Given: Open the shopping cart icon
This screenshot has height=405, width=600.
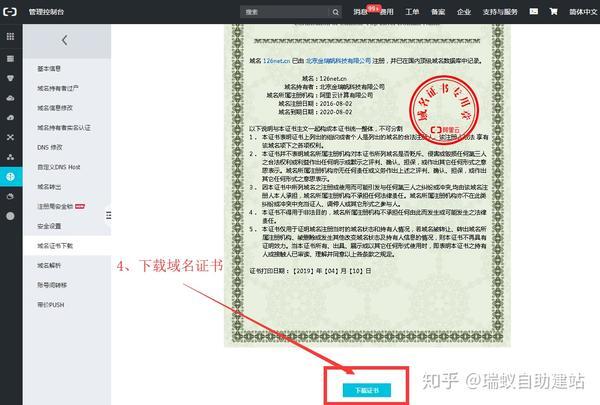Looking at the screenshot, I should (553, 12).
